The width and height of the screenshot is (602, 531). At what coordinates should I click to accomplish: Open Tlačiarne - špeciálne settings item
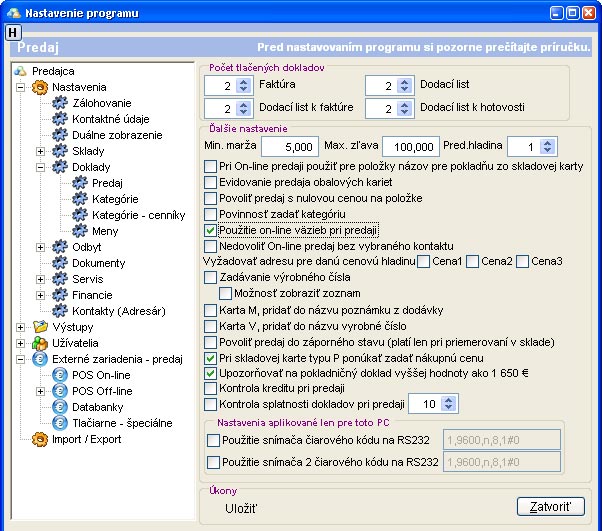pos(121,423)
